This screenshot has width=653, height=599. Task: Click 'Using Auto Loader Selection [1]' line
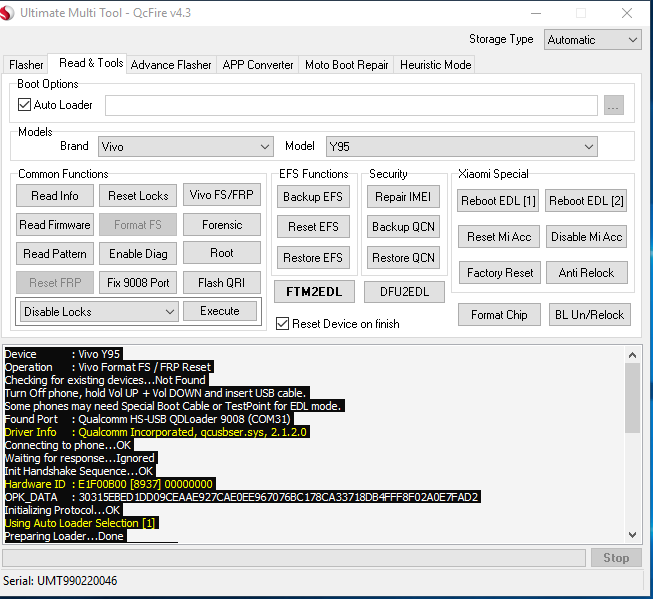click(x=81, y=523)
